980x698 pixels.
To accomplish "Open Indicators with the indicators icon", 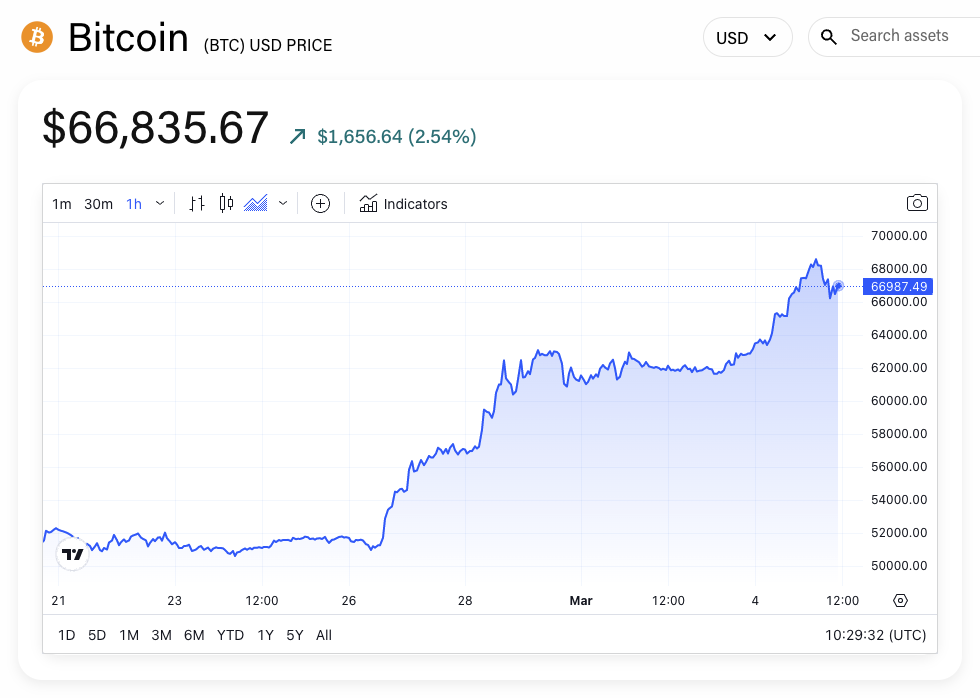I will (x=370, y=203).
